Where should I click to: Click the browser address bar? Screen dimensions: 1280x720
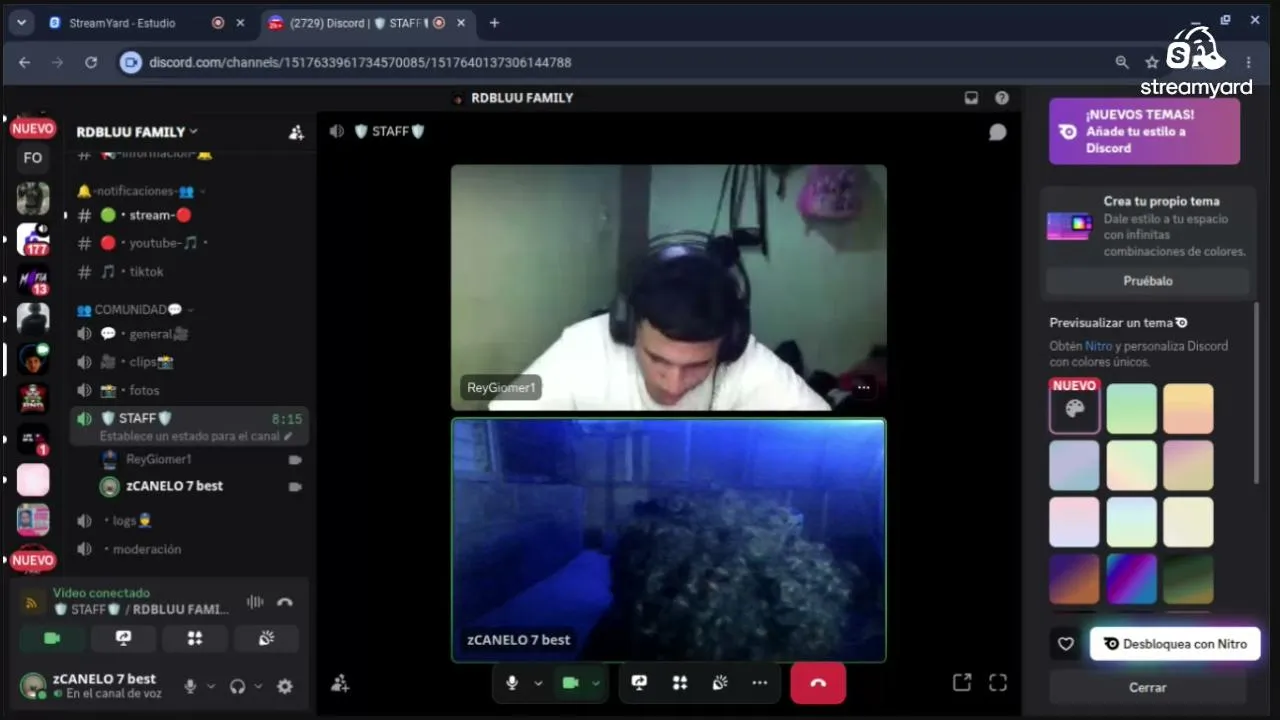click(x=610, y=62)
